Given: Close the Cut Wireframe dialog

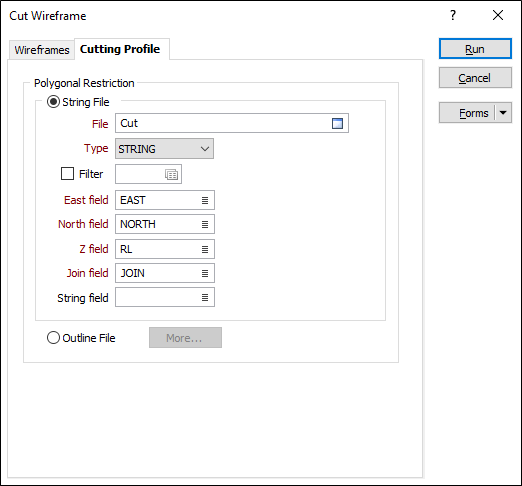Looking at the screenshot, I should 498,15.
